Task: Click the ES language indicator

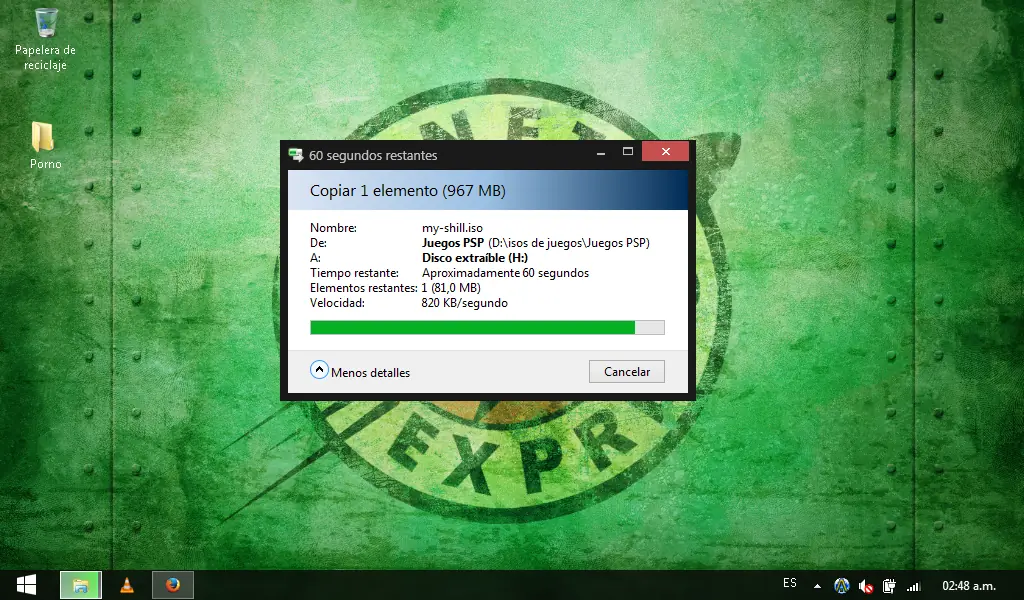Action: [790, 583]
